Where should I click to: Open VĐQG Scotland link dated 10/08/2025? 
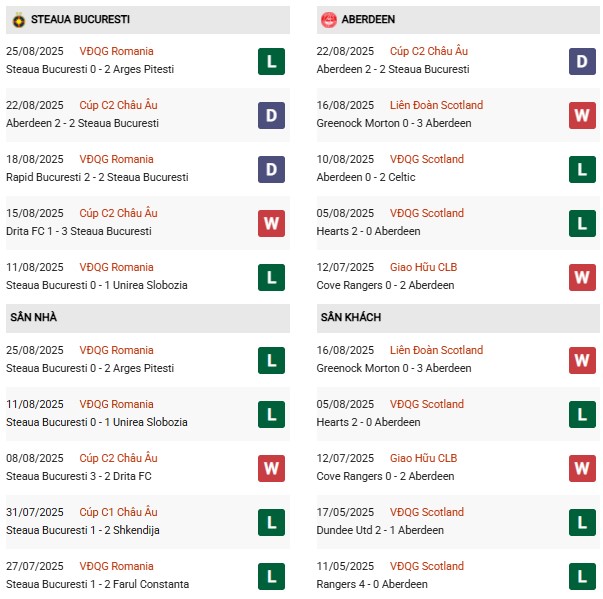[427, 159]
